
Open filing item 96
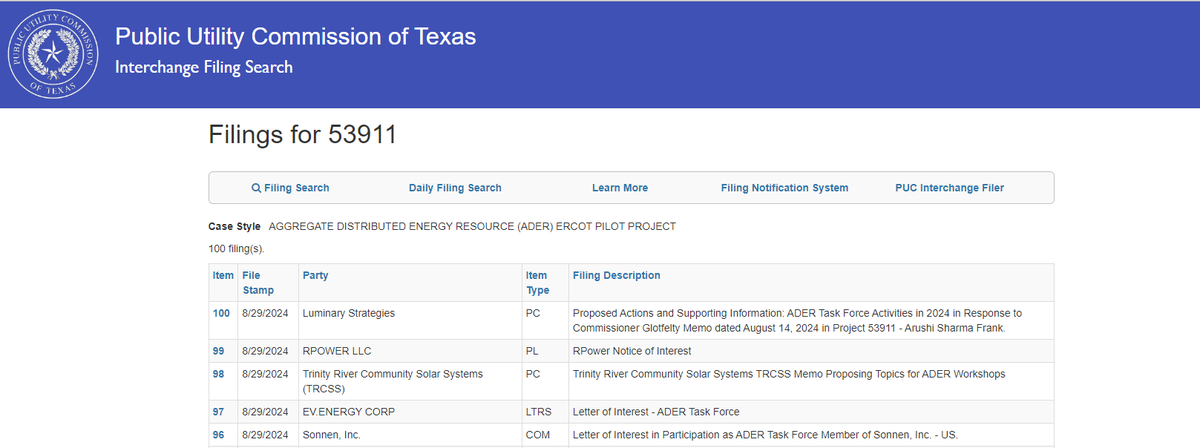tap(218, 435)
